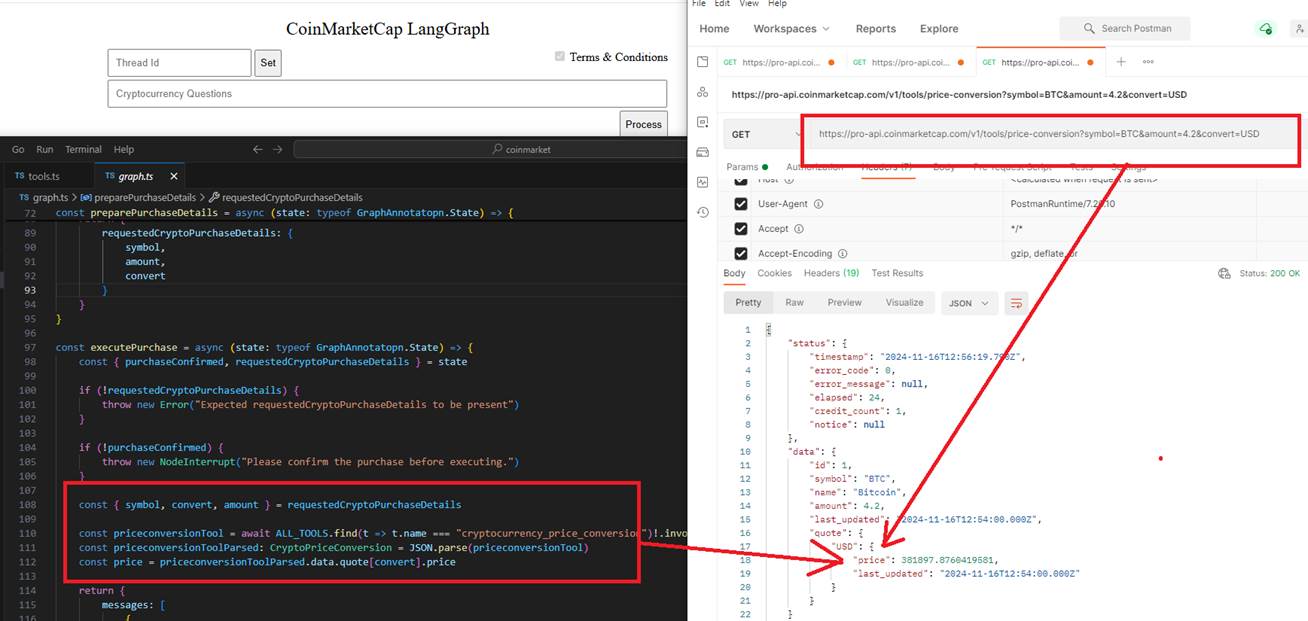Open Explore in the Postman header
The width and height of the screenshot is (1308, 621).
pyautogui.click(x=939, y=29)
